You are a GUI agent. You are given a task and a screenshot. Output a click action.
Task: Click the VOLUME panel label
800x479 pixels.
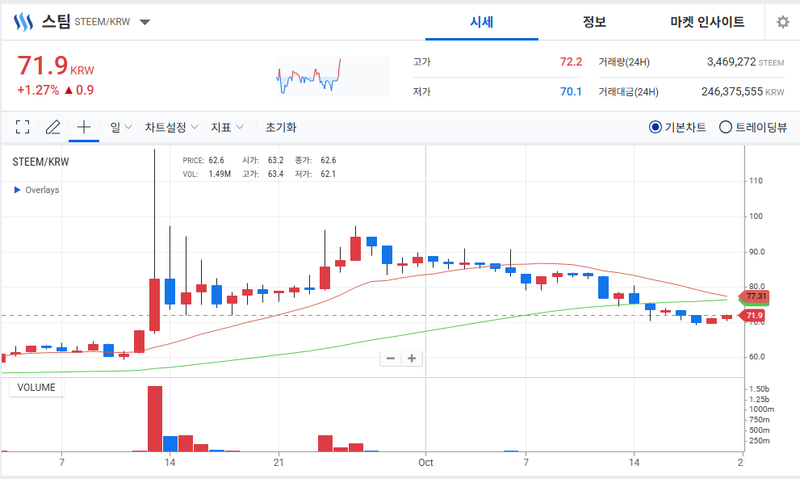click(36, 388)
